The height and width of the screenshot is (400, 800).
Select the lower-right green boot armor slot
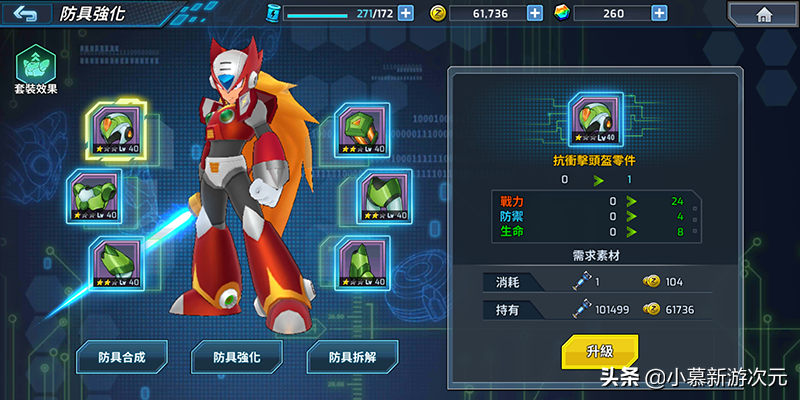(362, 263)
